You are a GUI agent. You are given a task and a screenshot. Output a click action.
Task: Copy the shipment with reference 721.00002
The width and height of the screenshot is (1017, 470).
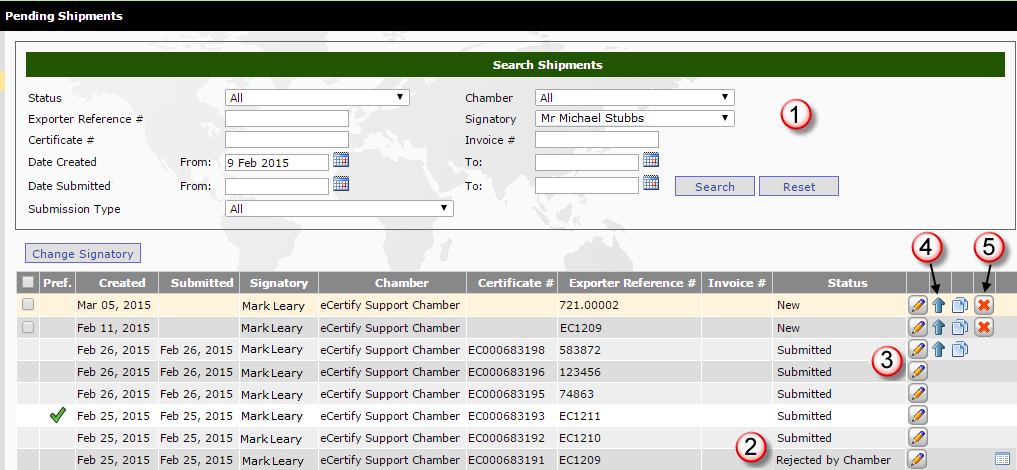point(960,305)
